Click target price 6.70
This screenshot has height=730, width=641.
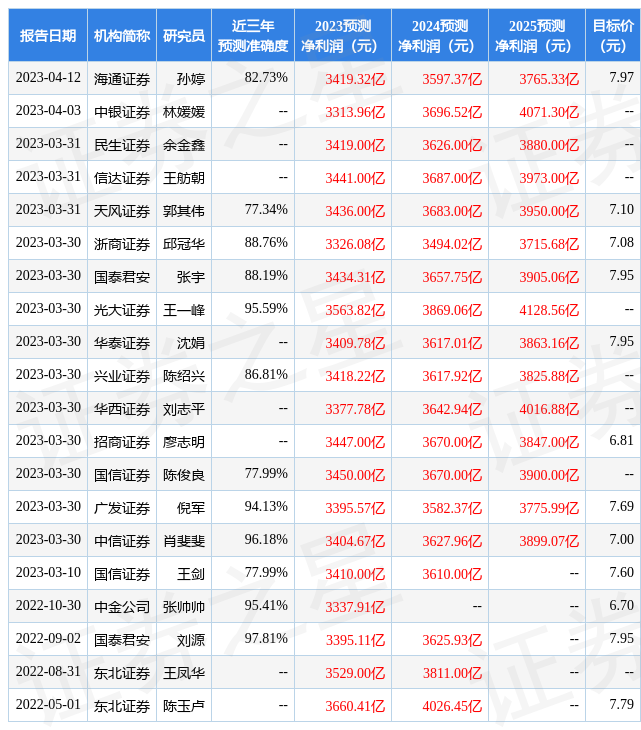click(621, 606)
